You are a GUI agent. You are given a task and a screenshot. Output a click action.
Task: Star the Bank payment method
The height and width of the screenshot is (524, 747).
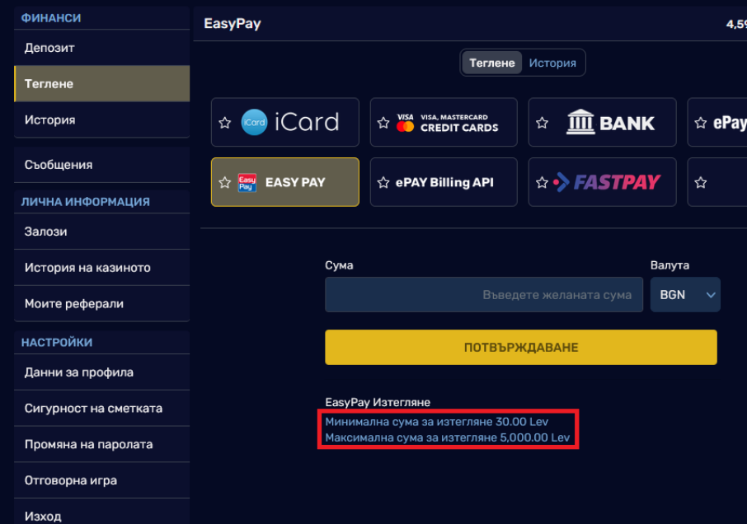click(x=542, y=123)
